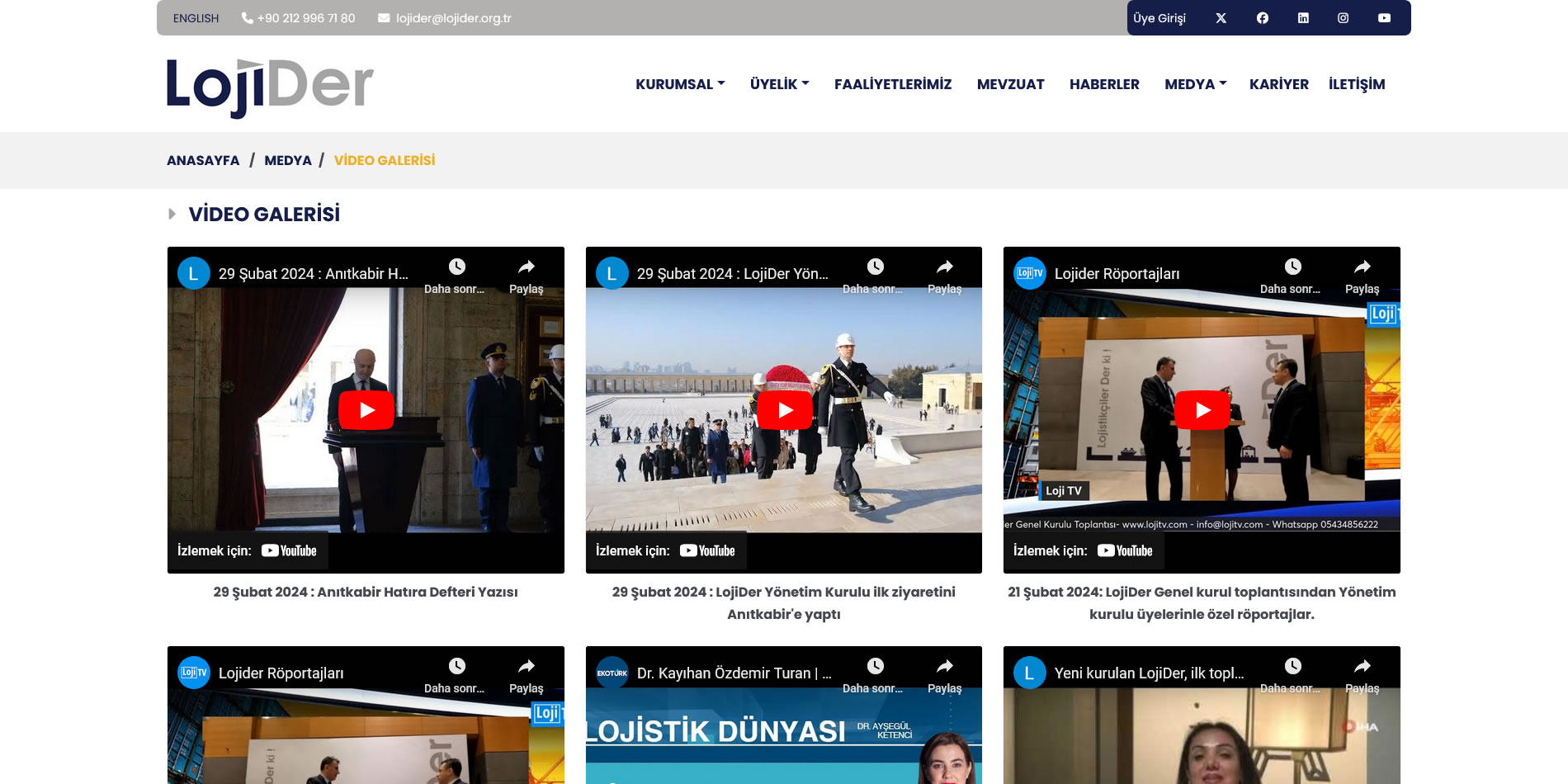Click Watch Later clock on second-row Lojider Röportajları video
The height and width of the screenshot is (784, 1568).
pyautogui.click(x=456, y=666)
